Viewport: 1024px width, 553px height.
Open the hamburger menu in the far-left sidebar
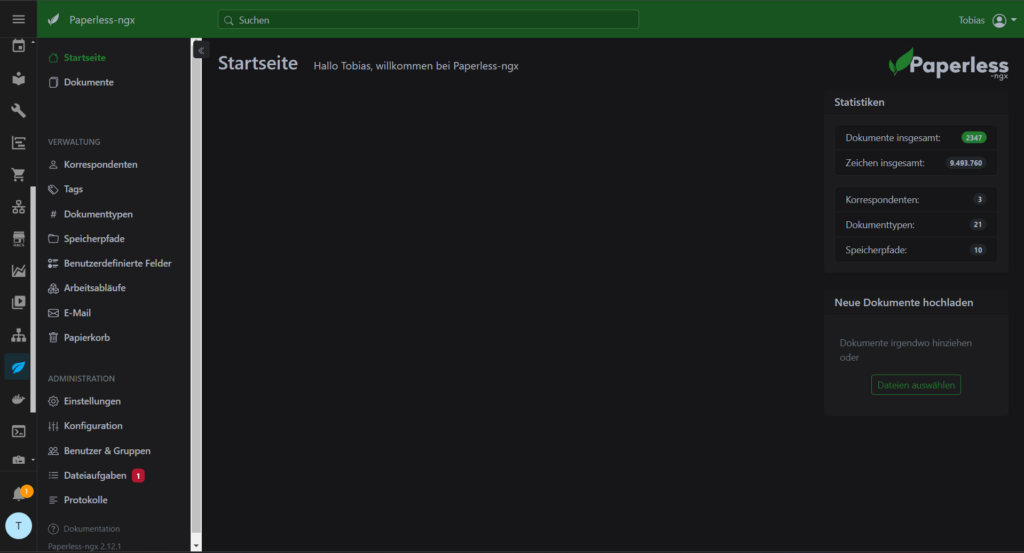pyautogui.click(x=18, y=20)
